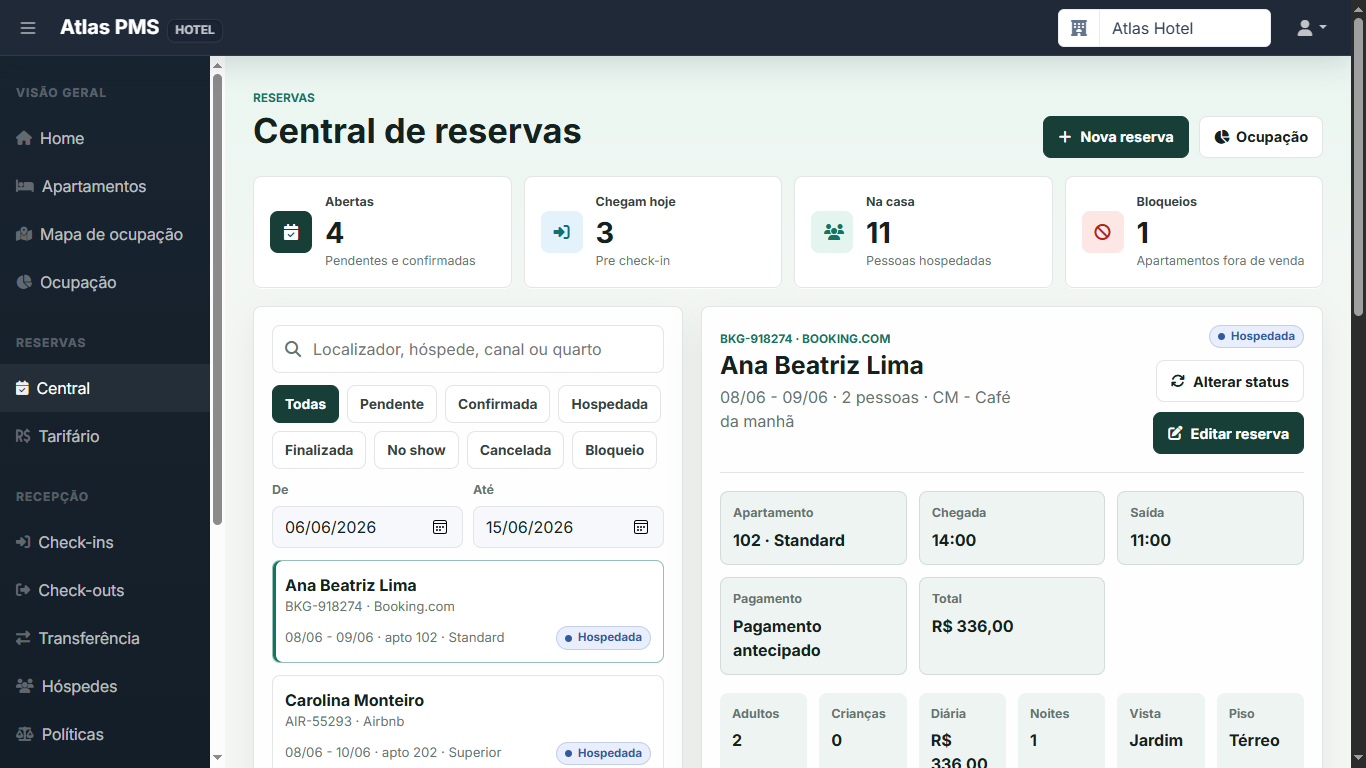Click the Bloqueios prohibited icon

[1103, 232]
